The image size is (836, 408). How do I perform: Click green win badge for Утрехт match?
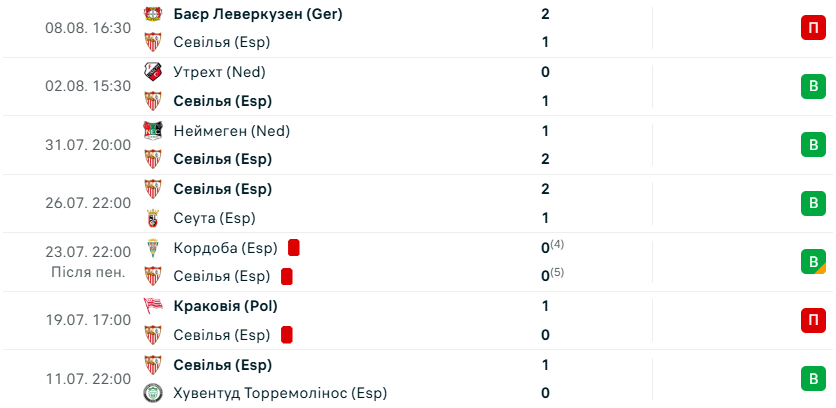[x=813, y=86]
